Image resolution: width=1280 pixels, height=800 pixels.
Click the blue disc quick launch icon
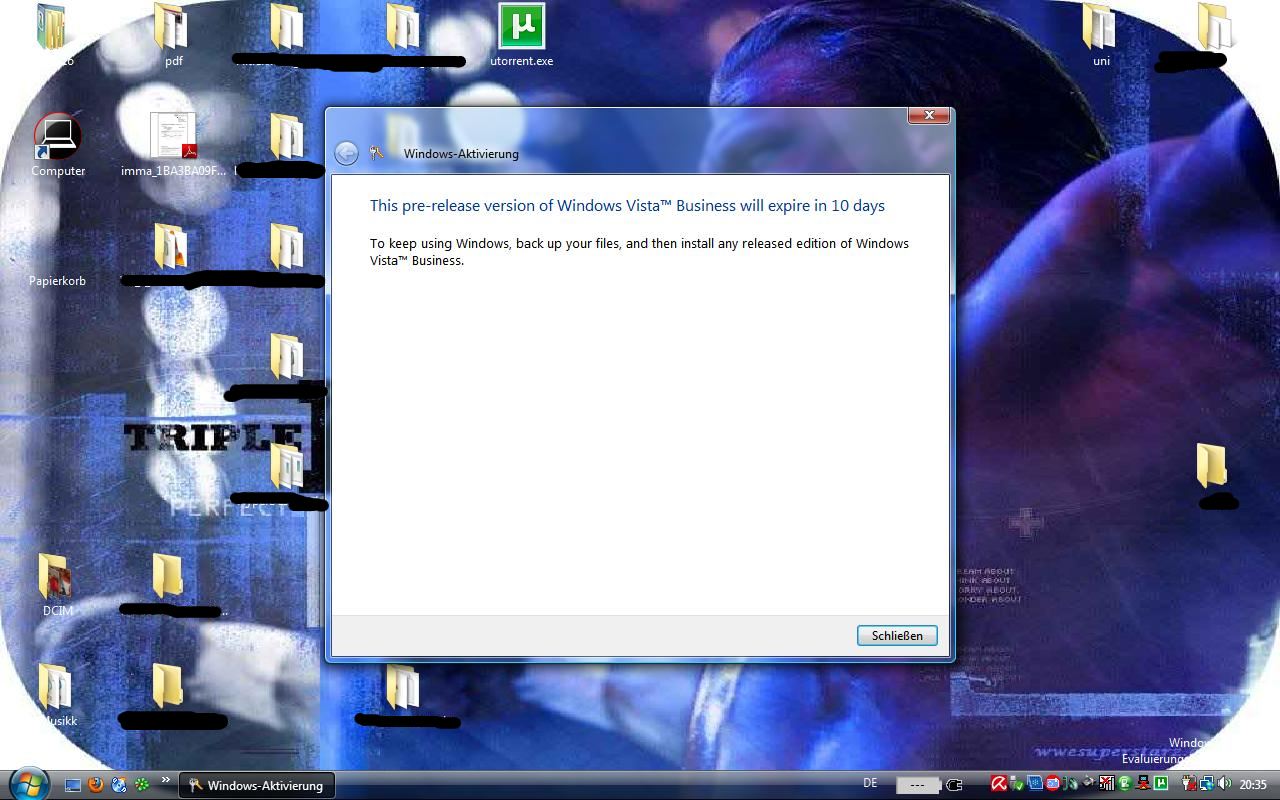point(119,785)
